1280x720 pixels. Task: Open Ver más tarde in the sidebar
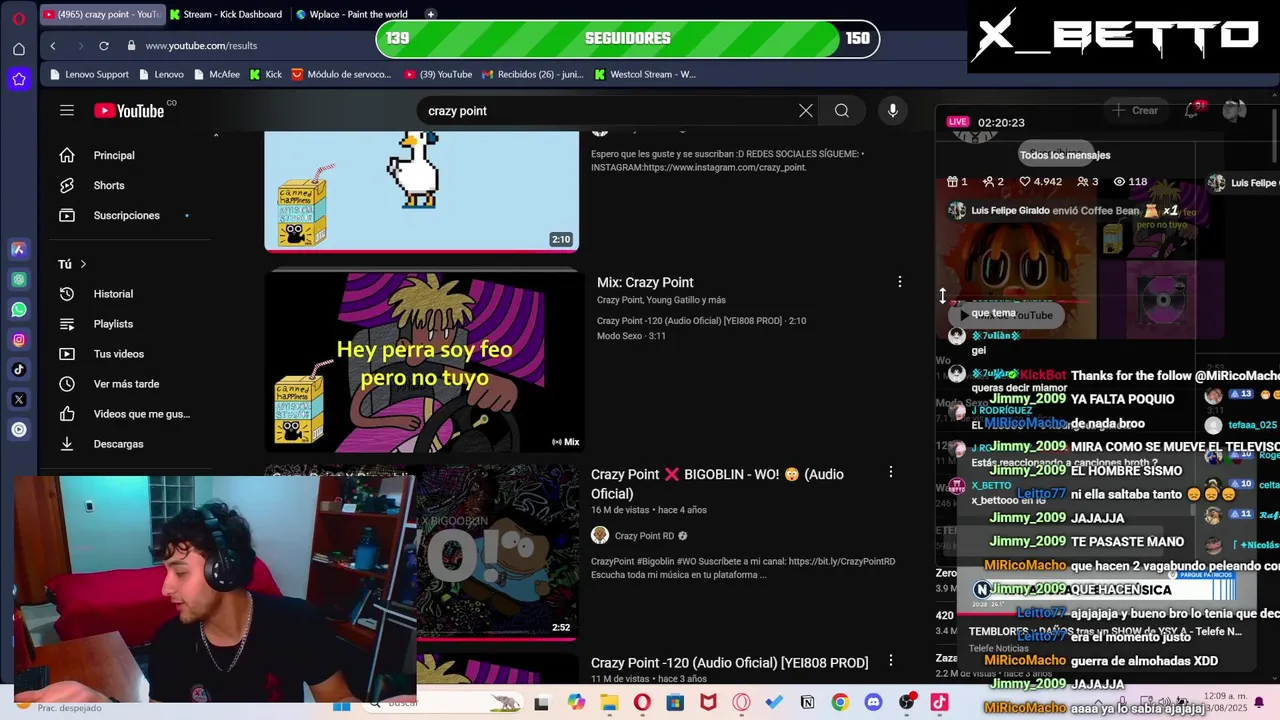click(x=125, y=384)
